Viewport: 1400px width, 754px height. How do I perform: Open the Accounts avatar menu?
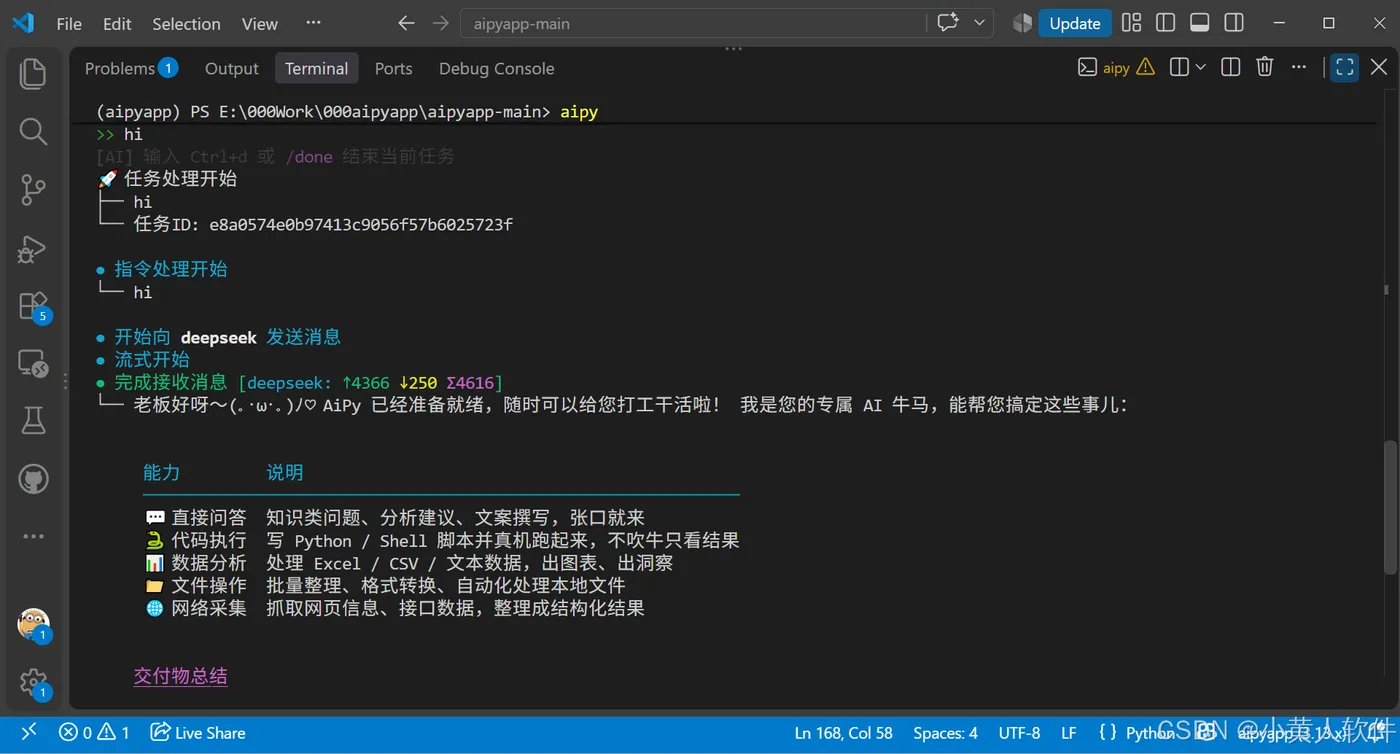coord(33,624)
